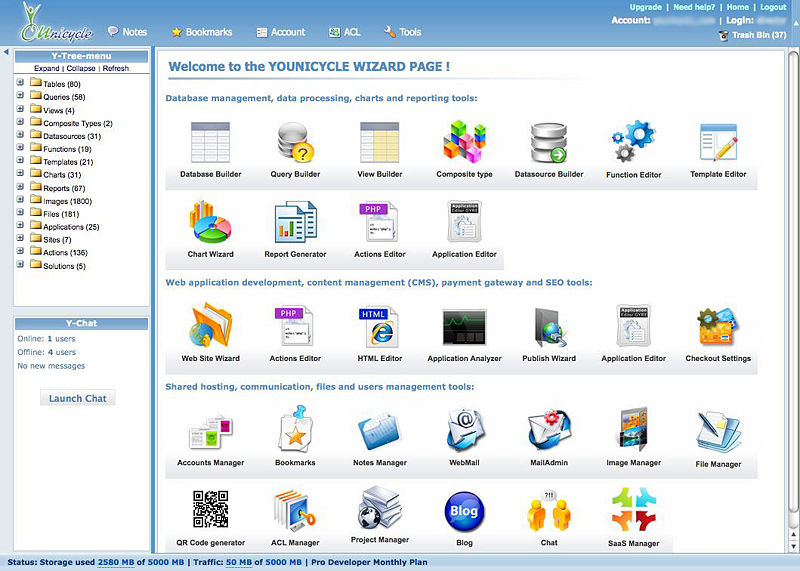Click the Logout link

click(x=773, y=7)
